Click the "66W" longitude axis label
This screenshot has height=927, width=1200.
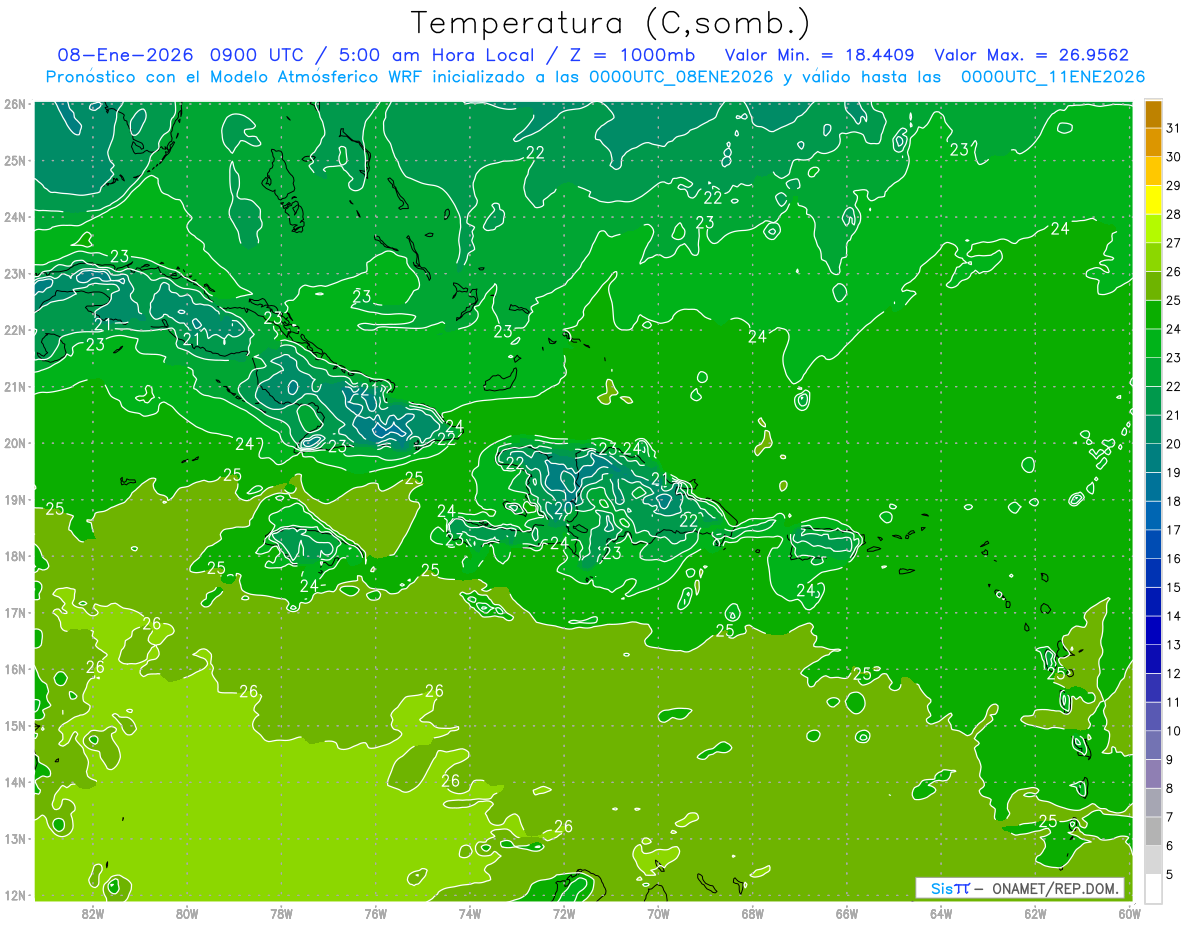[x=847, y=912]
